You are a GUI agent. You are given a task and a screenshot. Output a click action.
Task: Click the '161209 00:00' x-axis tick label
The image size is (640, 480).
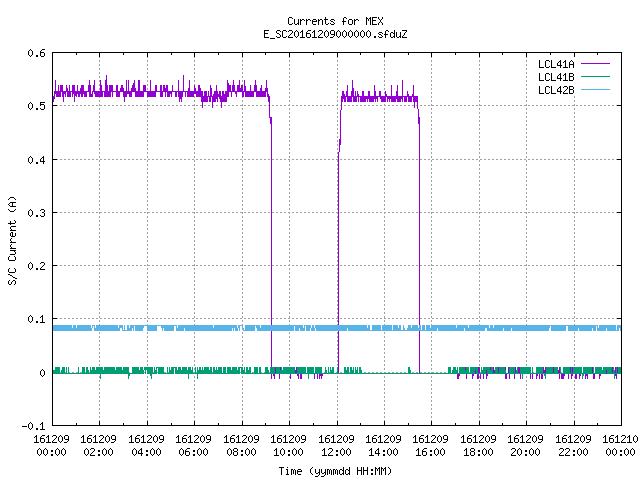[51, 446]
